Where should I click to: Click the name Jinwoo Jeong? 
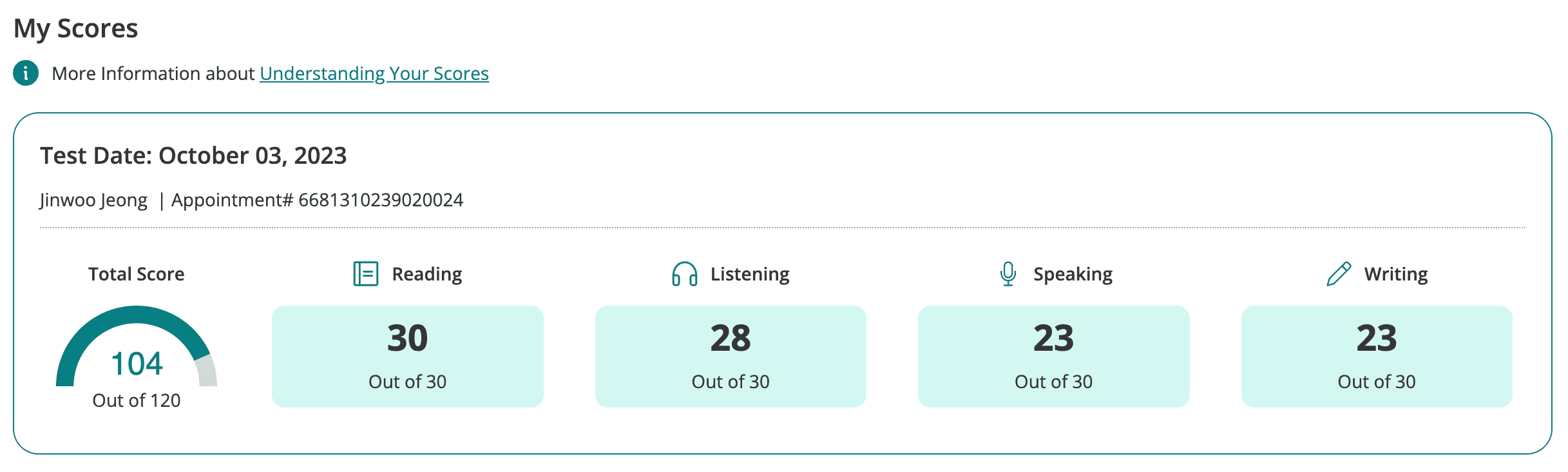[93, 200]
